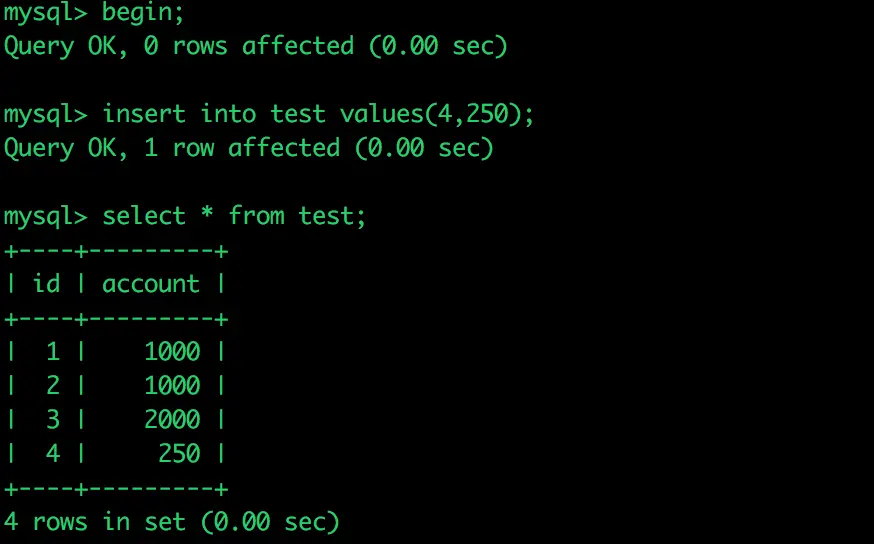Click the account value 250
The height and width of the screenshot is (544, 874).
pyautogui.click(x=179, y=454)
